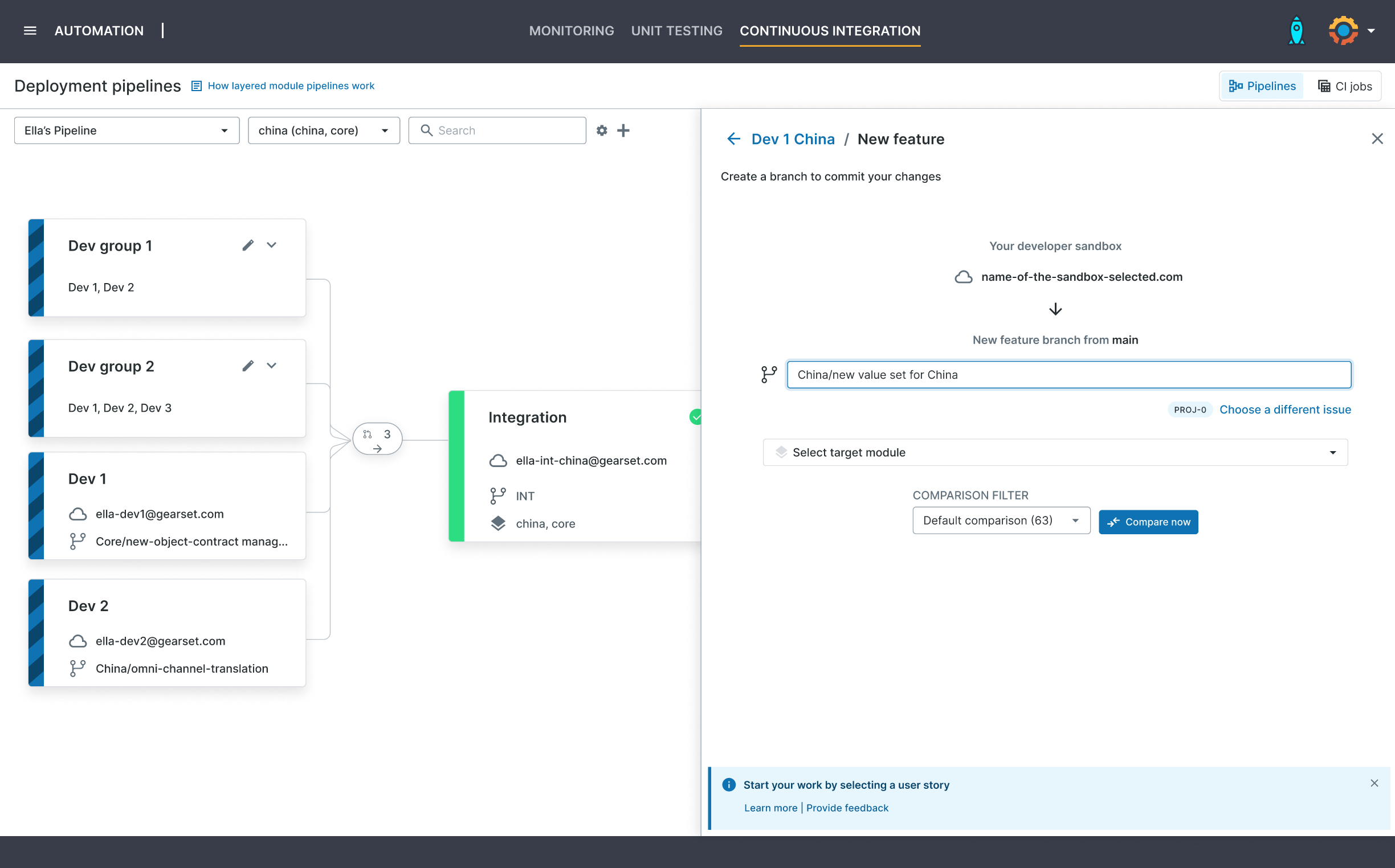Image resolution: width=1395 pixels, height=868 pixels.
Task: Click the Choose a different issue link
Action: [x=1284, y=410]
